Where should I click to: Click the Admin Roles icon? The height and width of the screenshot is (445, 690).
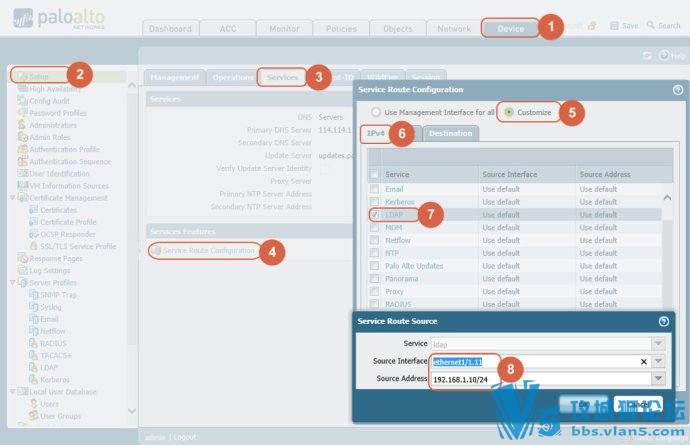22,137
